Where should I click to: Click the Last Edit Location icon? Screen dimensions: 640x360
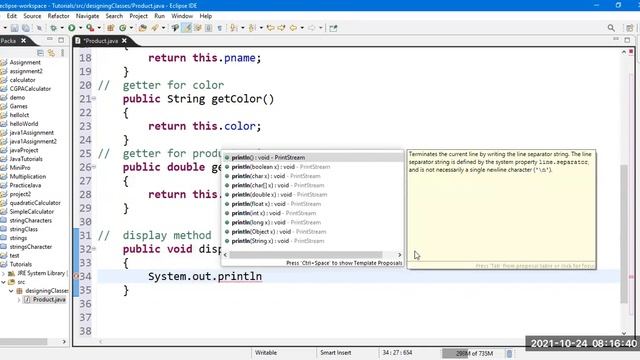coord(270,28)
